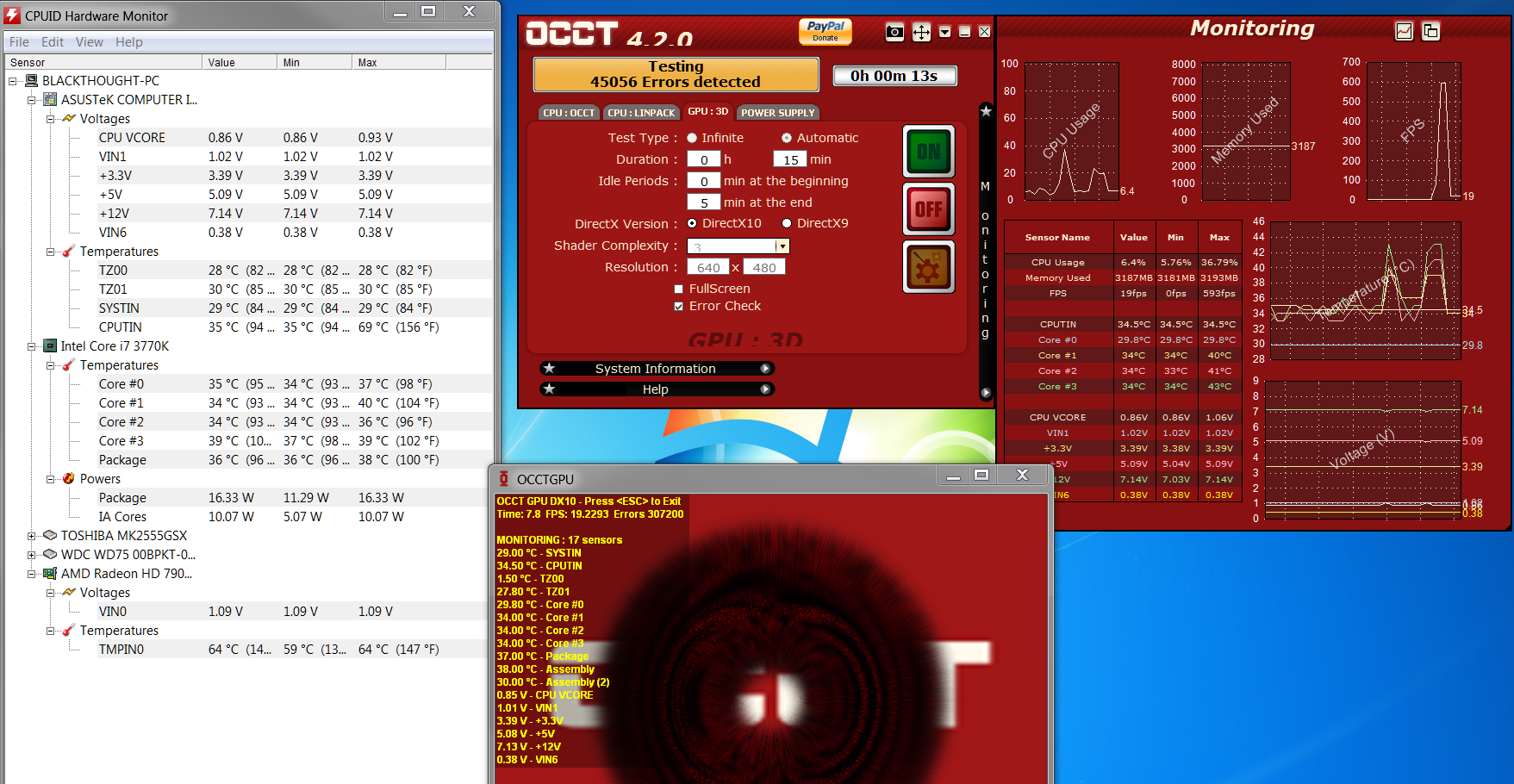The image size is (1514, 784).
Task: Stop the test with red OFF button
Action: coord(928,209)
